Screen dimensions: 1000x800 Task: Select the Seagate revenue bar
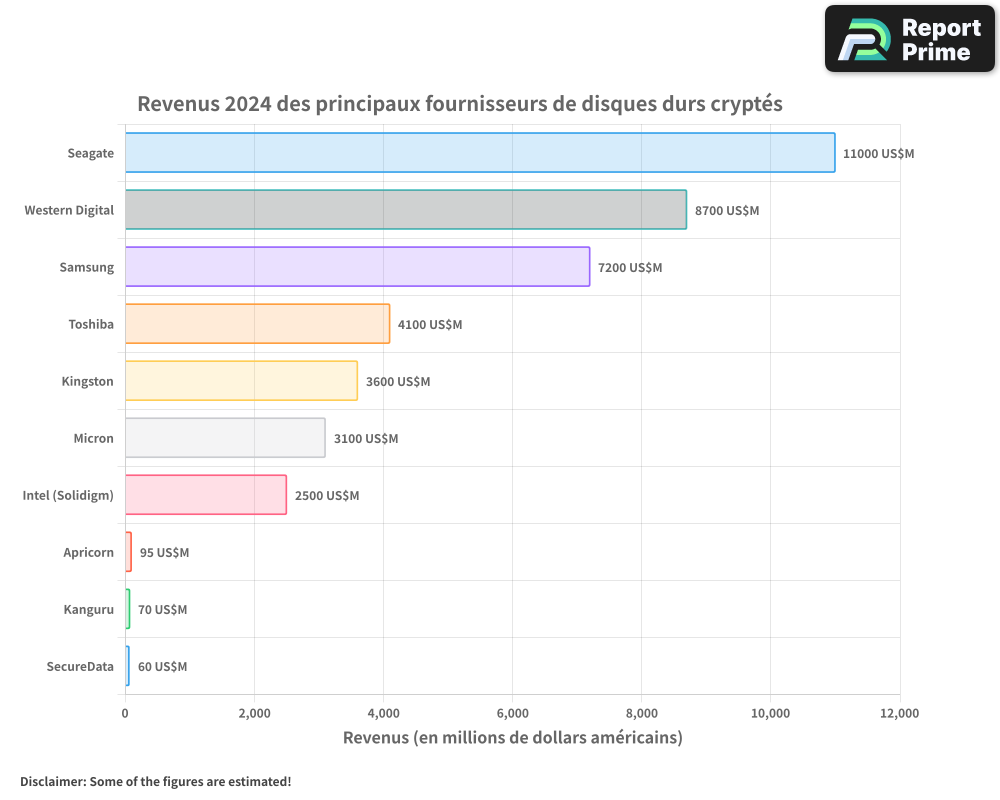point(480,153)
